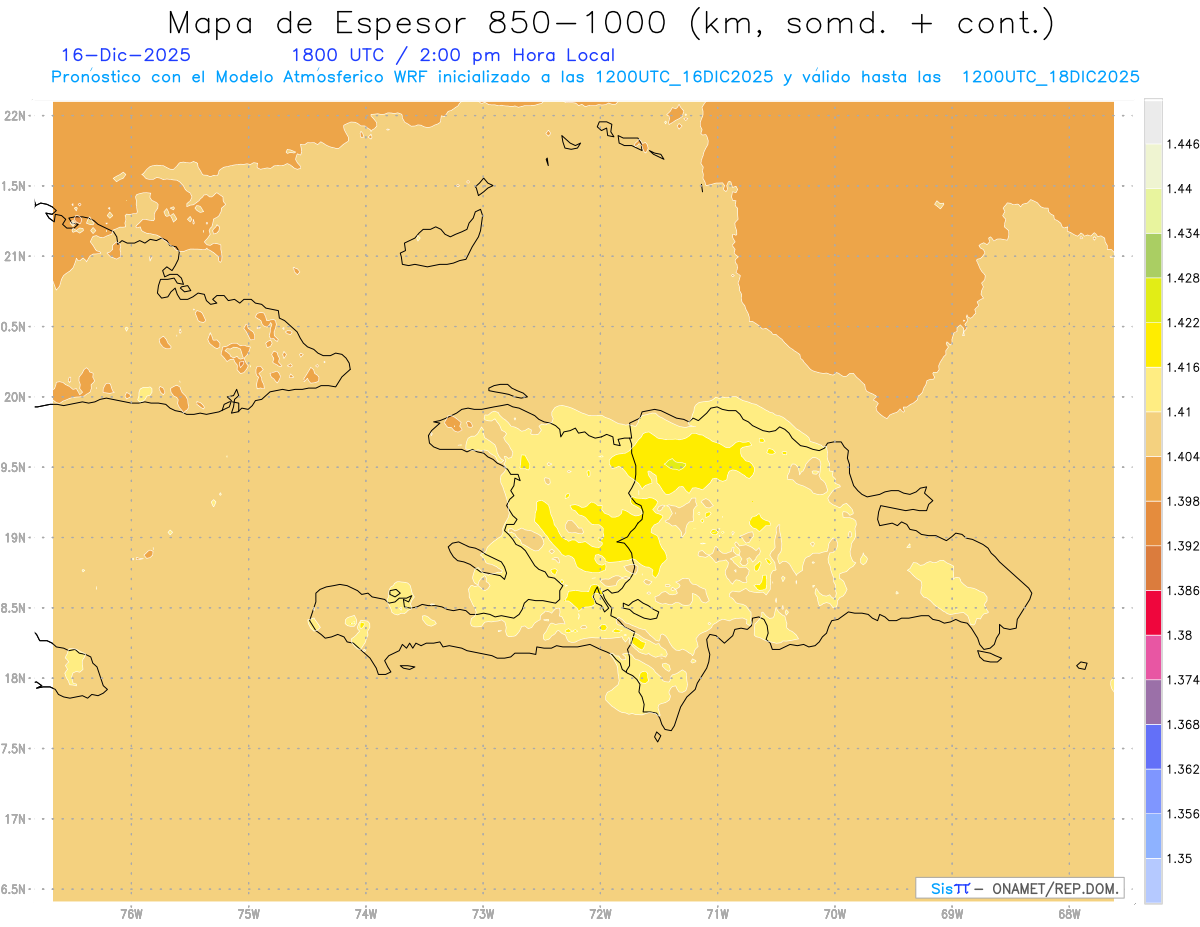
Task: Click the longitude label "69W"
Action: click(x=952, y=915)
